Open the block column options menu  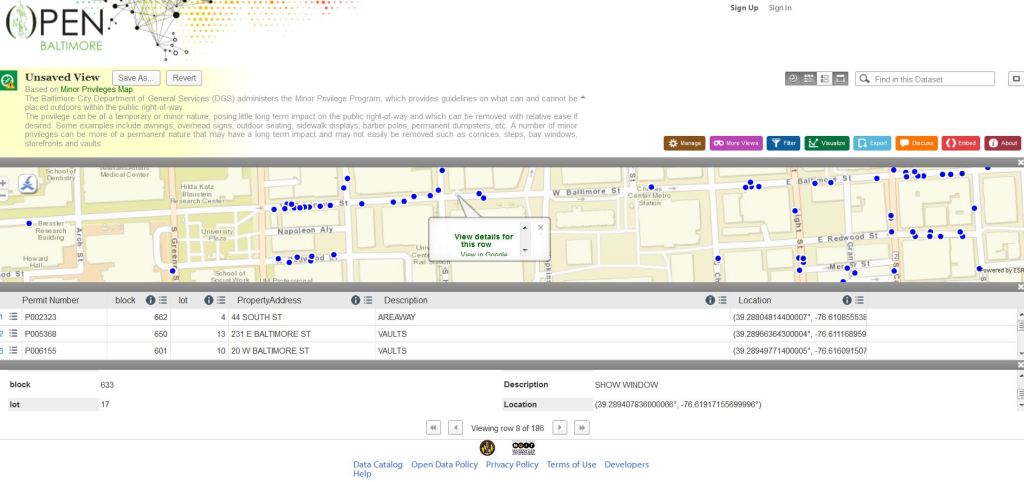click(163, 300)
